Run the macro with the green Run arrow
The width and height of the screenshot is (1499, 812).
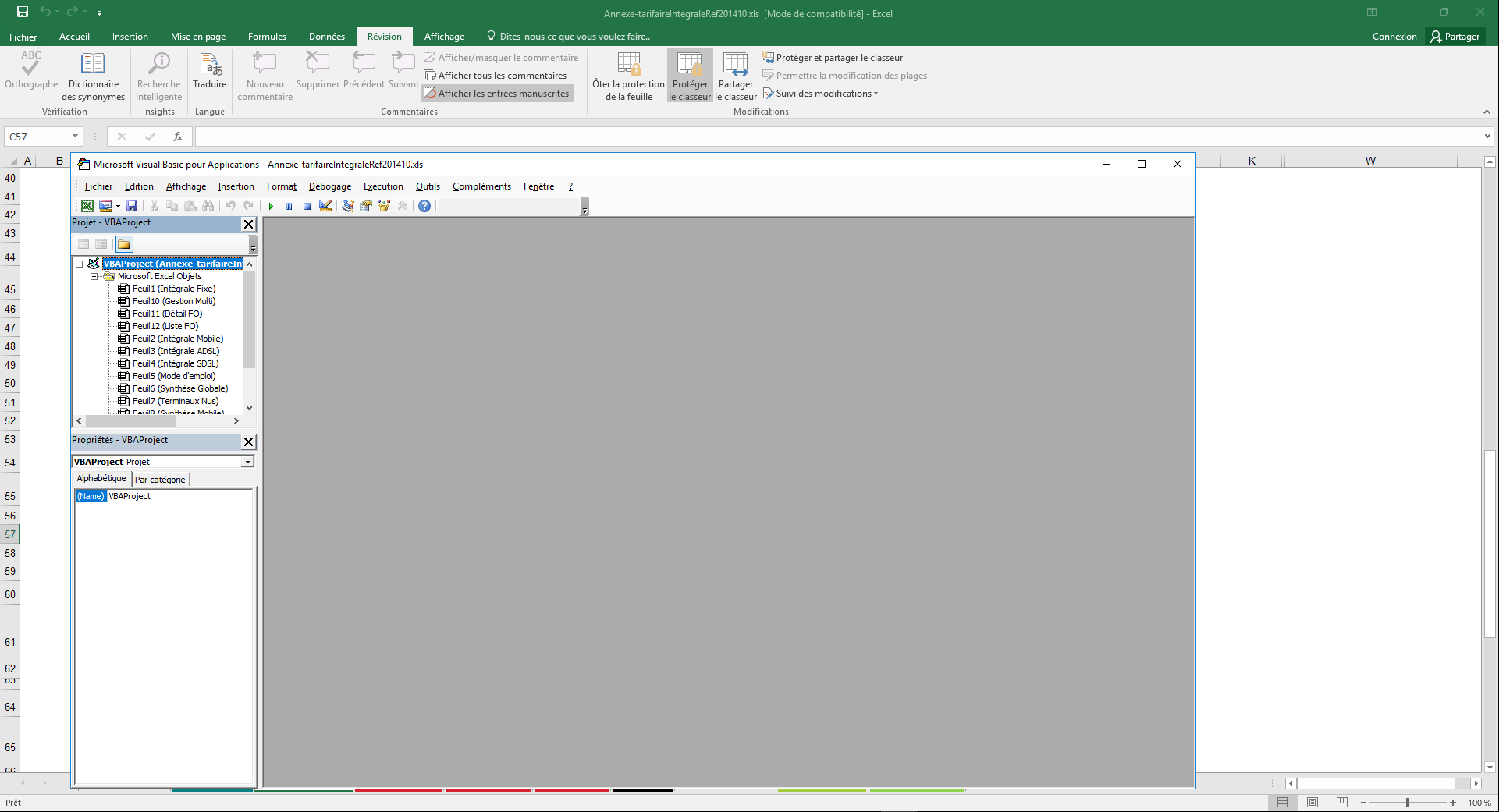pyautogui.click(x=271, y=206)
